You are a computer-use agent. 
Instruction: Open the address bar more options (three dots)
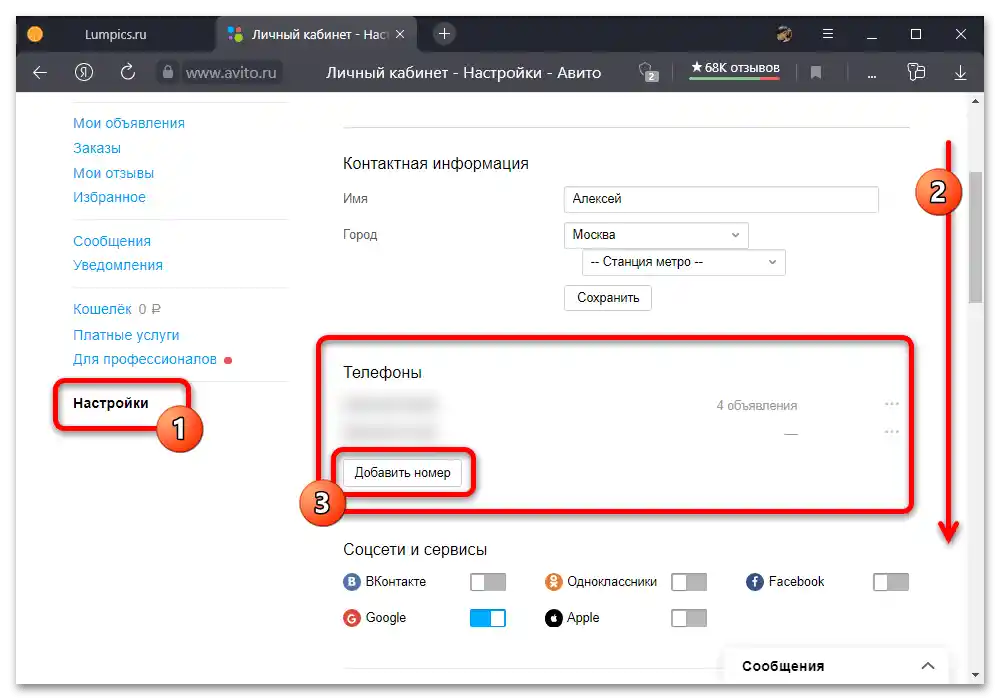(x=871, y=75)
